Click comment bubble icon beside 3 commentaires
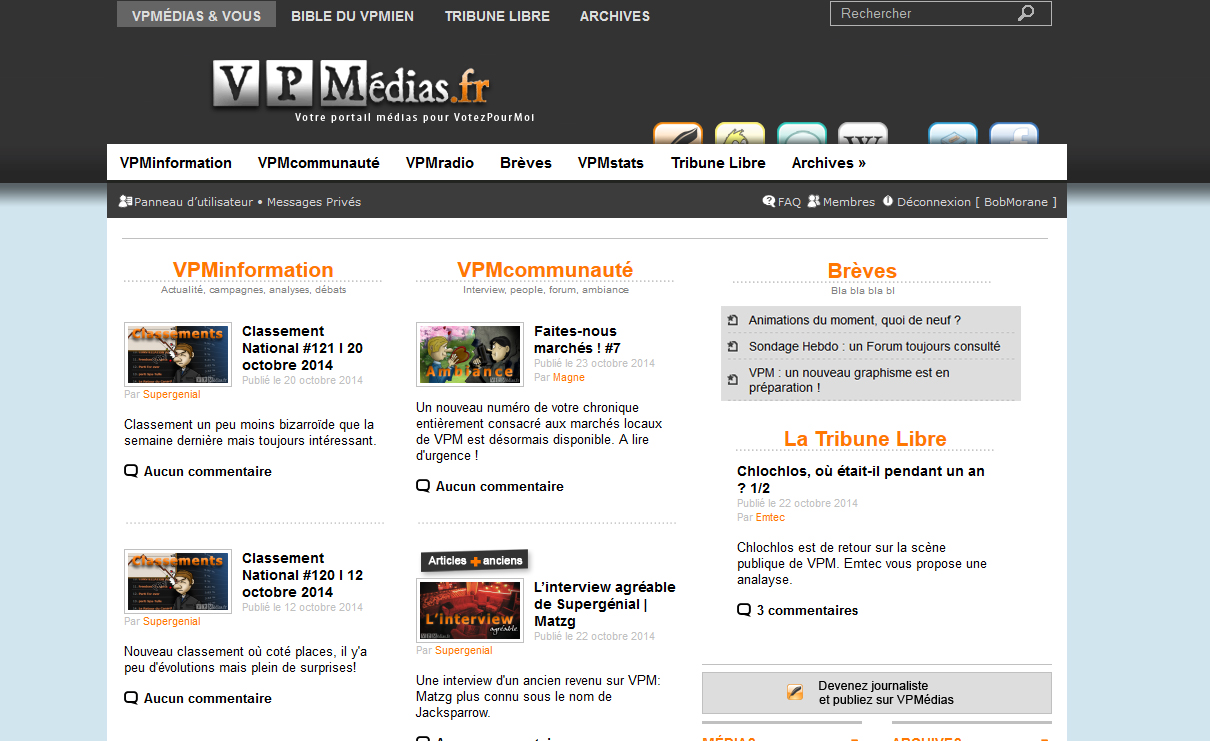This screenshot has height=741, width=1210. coord(744,610)
